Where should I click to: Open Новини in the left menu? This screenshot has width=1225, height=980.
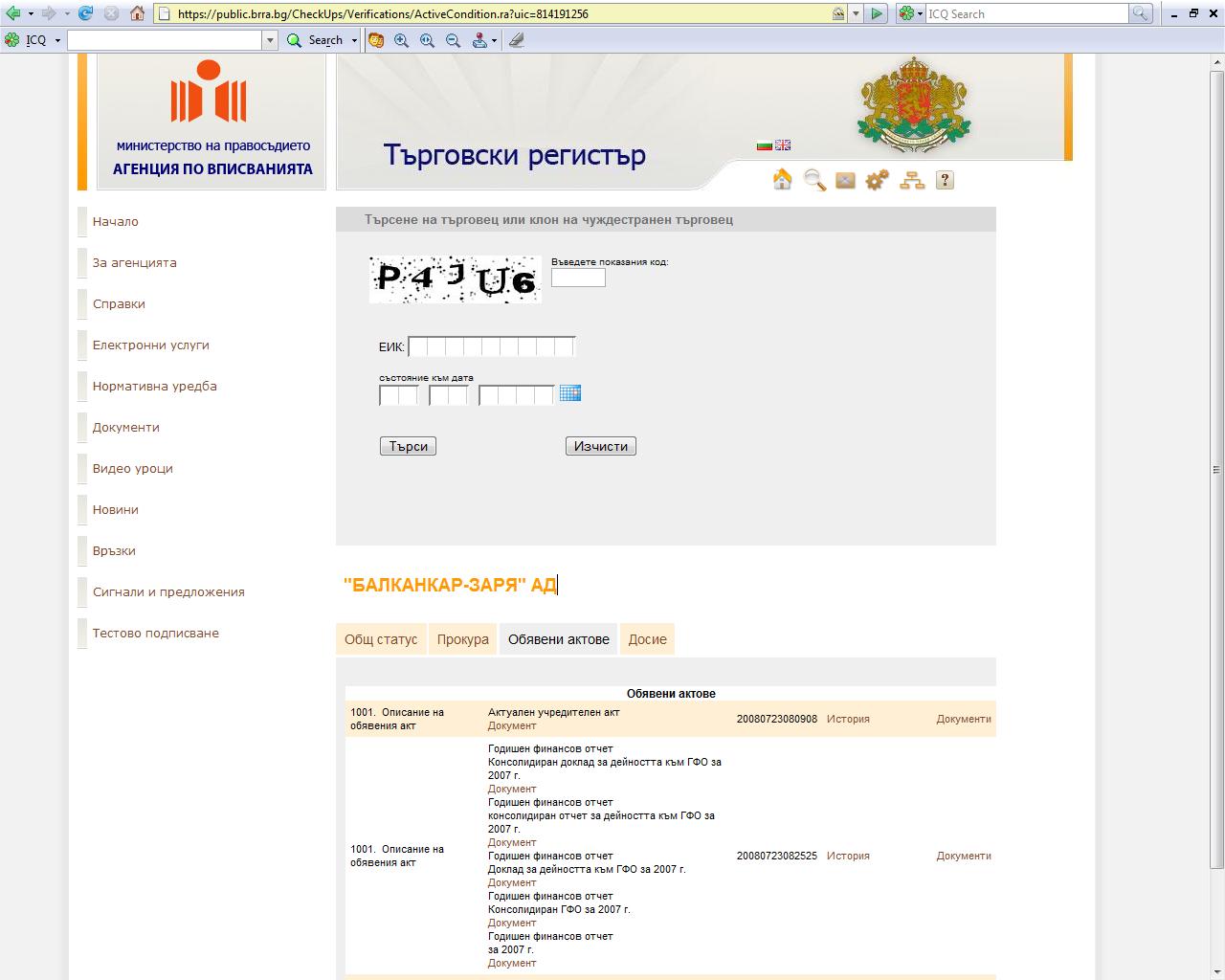coord(116,509)
